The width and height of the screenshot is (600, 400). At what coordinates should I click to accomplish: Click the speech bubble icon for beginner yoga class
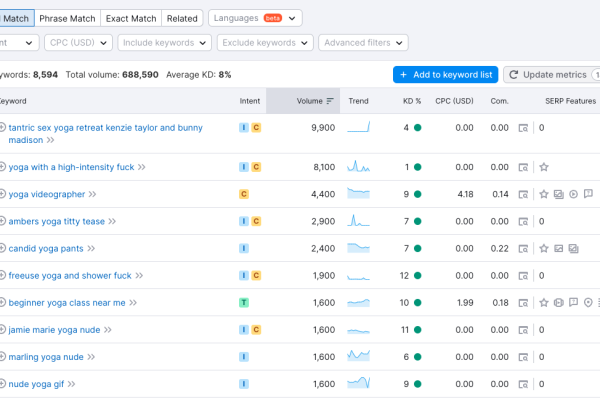click(573, 303)
